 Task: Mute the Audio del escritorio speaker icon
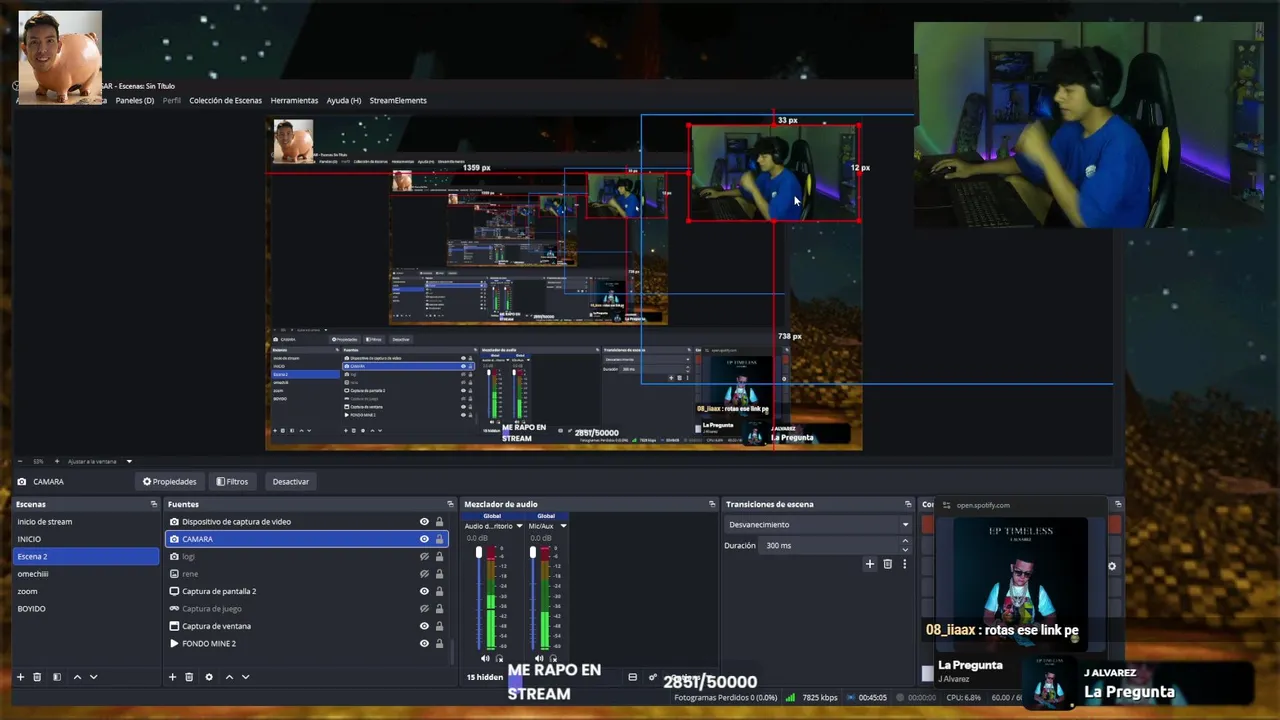click(486, 658)
